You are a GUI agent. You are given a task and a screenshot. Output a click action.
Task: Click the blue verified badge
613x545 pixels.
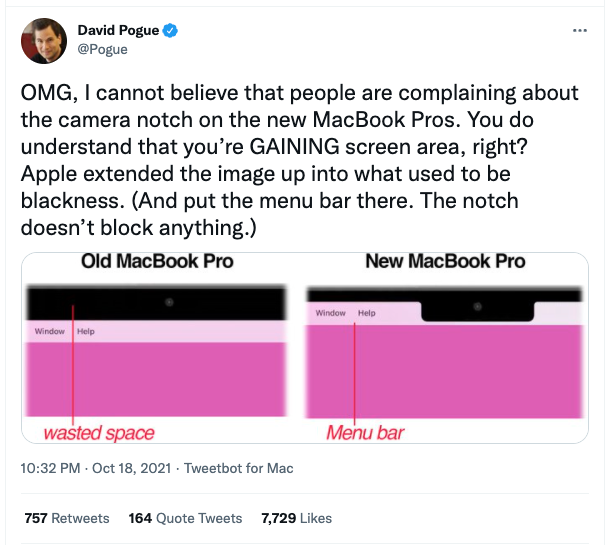170,30
